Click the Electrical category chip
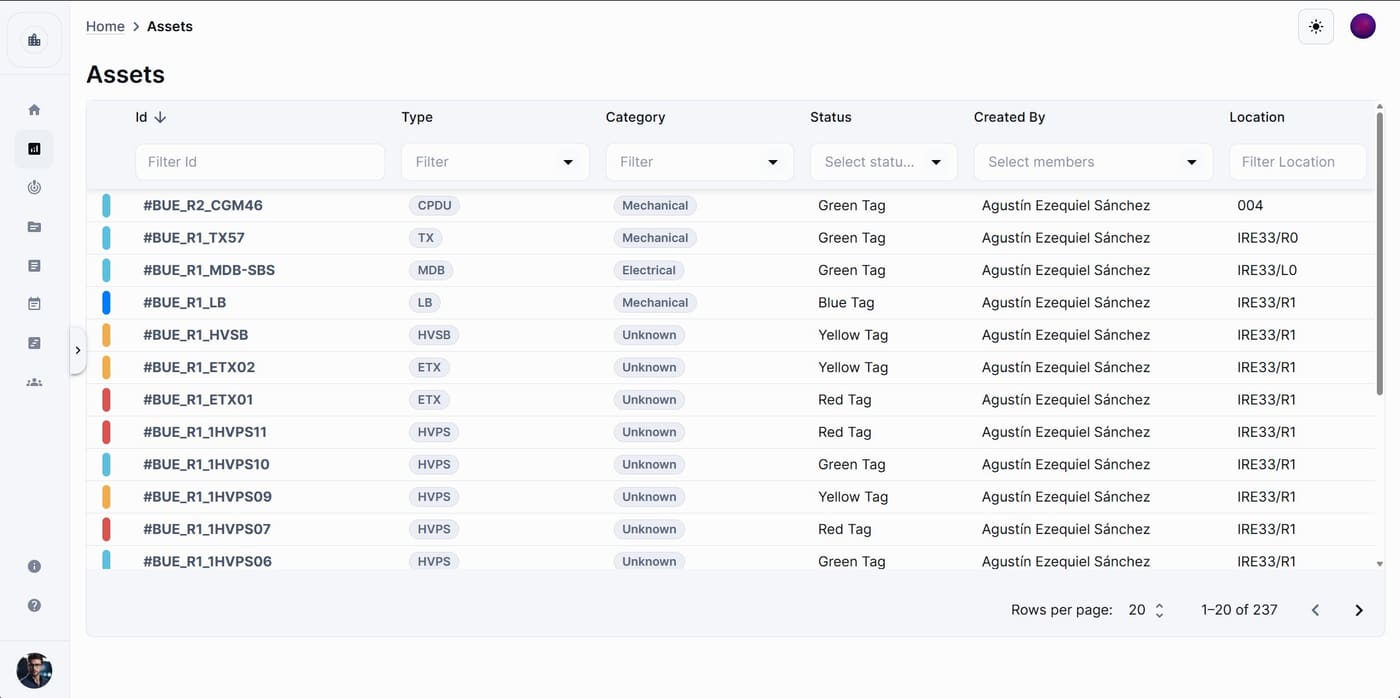Screen dimensions: 1400x698 click(649, 270)
